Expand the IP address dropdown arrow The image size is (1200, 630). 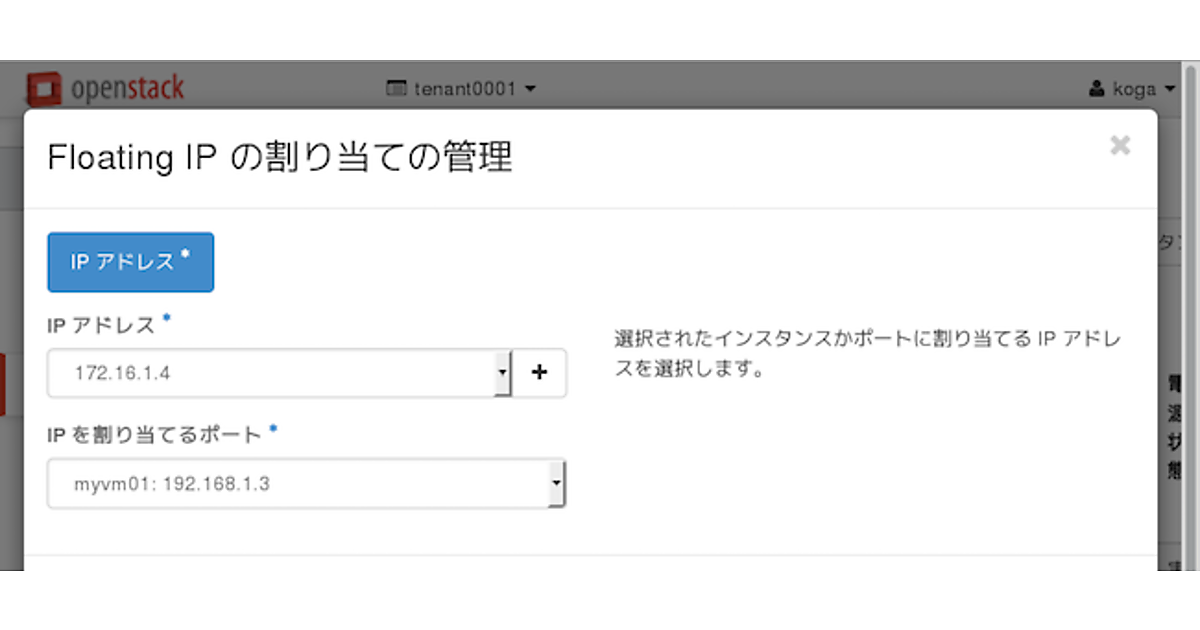tap(502, 373)
